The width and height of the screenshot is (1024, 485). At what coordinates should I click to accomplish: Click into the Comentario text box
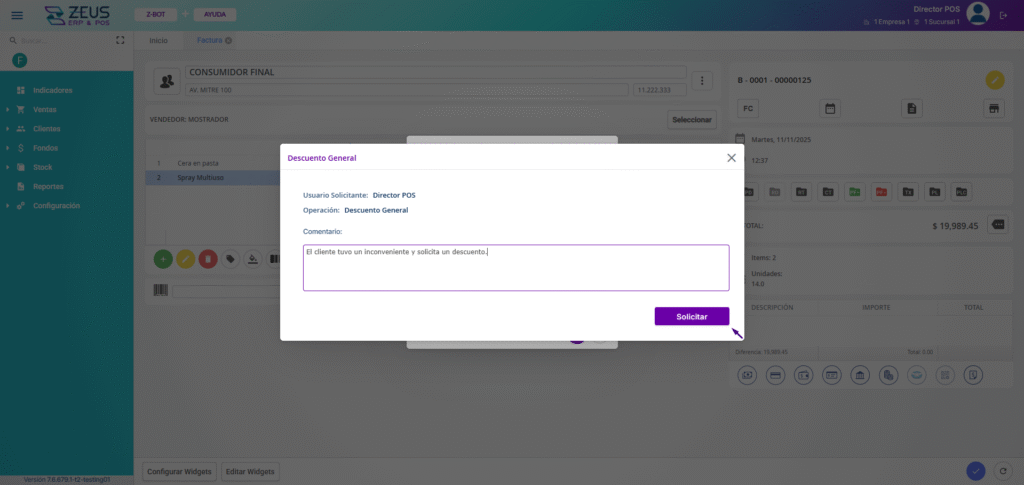click(515, 268)
